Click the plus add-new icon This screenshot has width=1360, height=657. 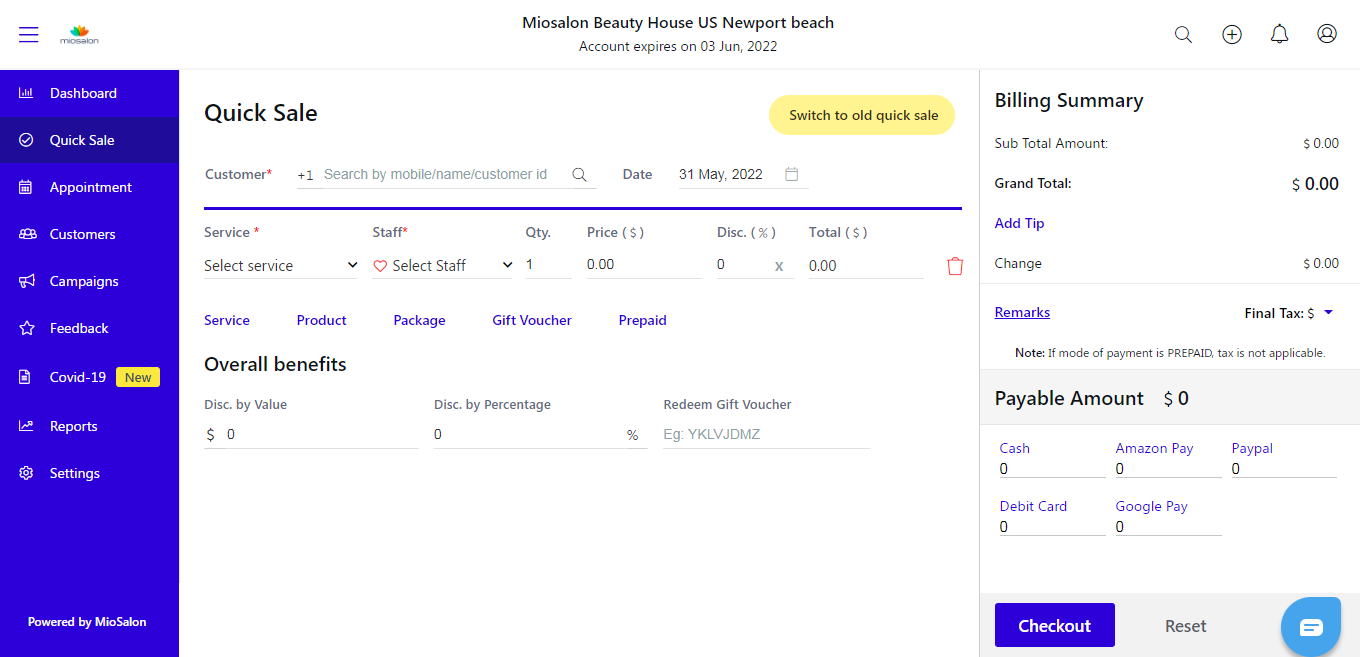click(x=1232, y=34)
